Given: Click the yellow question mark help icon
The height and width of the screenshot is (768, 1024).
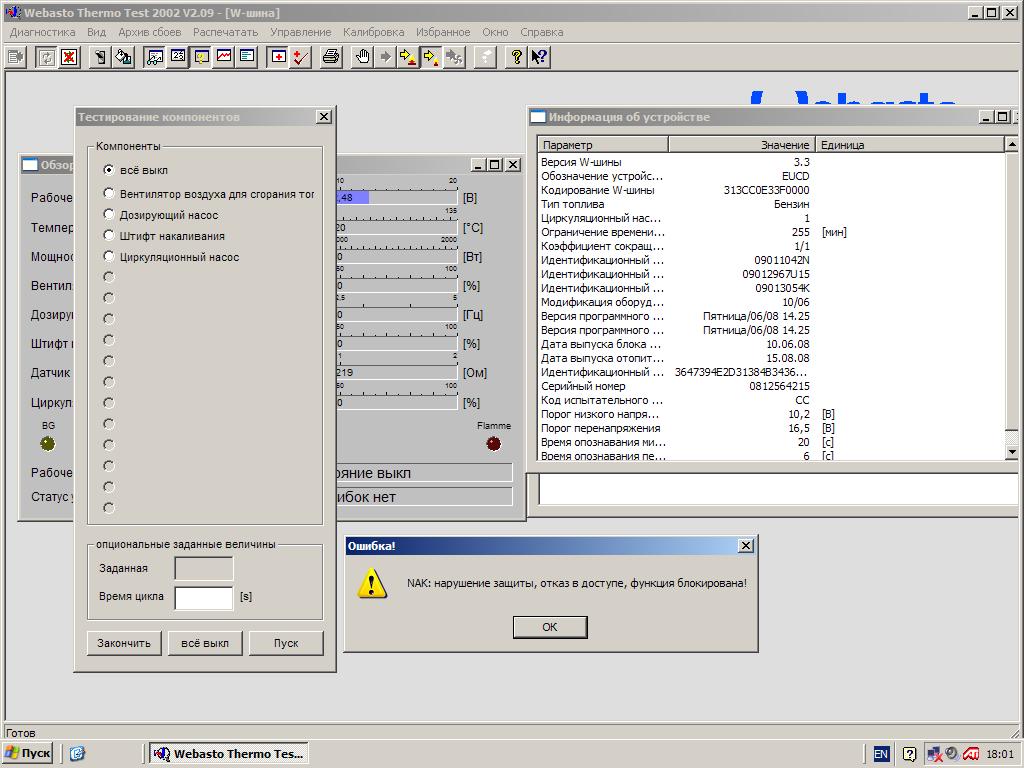Looking at the screenshot, I should [x=517, y=57].
